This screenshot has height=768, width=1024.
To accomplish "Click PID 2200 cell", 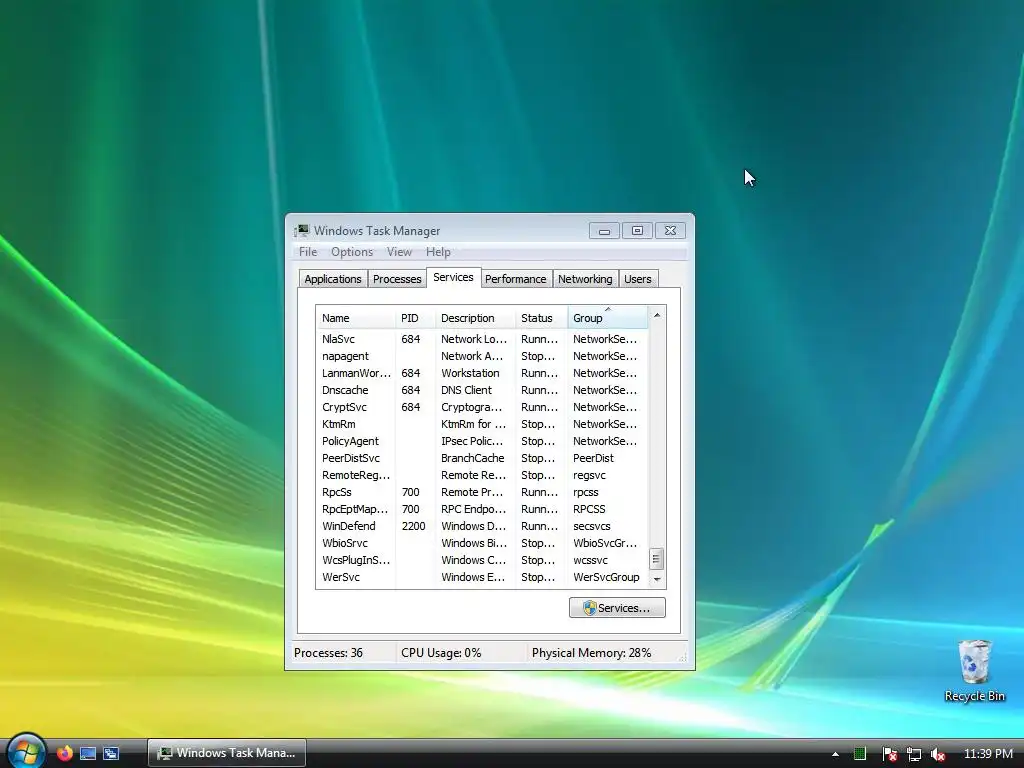I will [x=413, y=526].
